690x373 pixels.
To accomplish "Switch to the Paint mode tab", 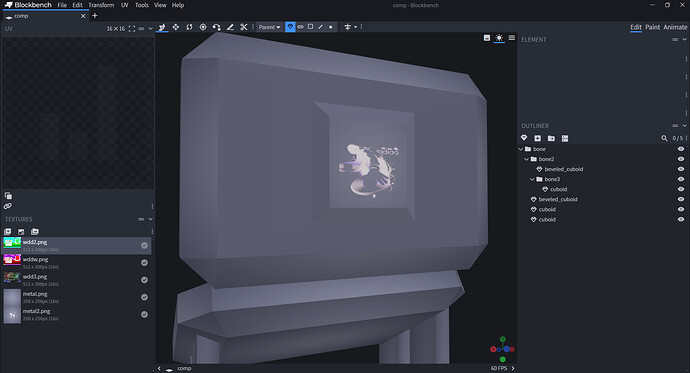I will coord(652,27).
